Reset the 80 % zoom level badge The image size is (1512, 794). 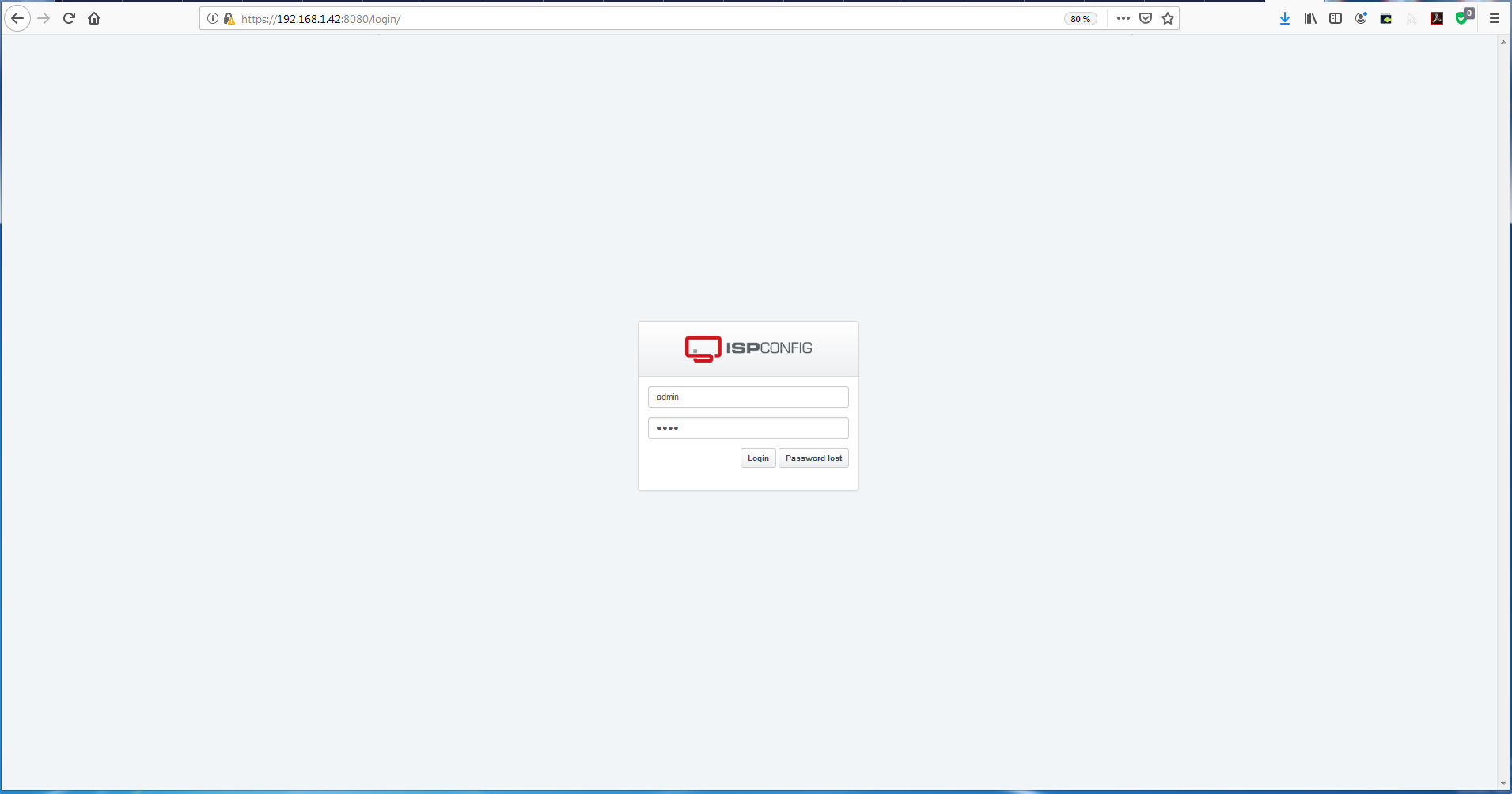point(1080,19)
